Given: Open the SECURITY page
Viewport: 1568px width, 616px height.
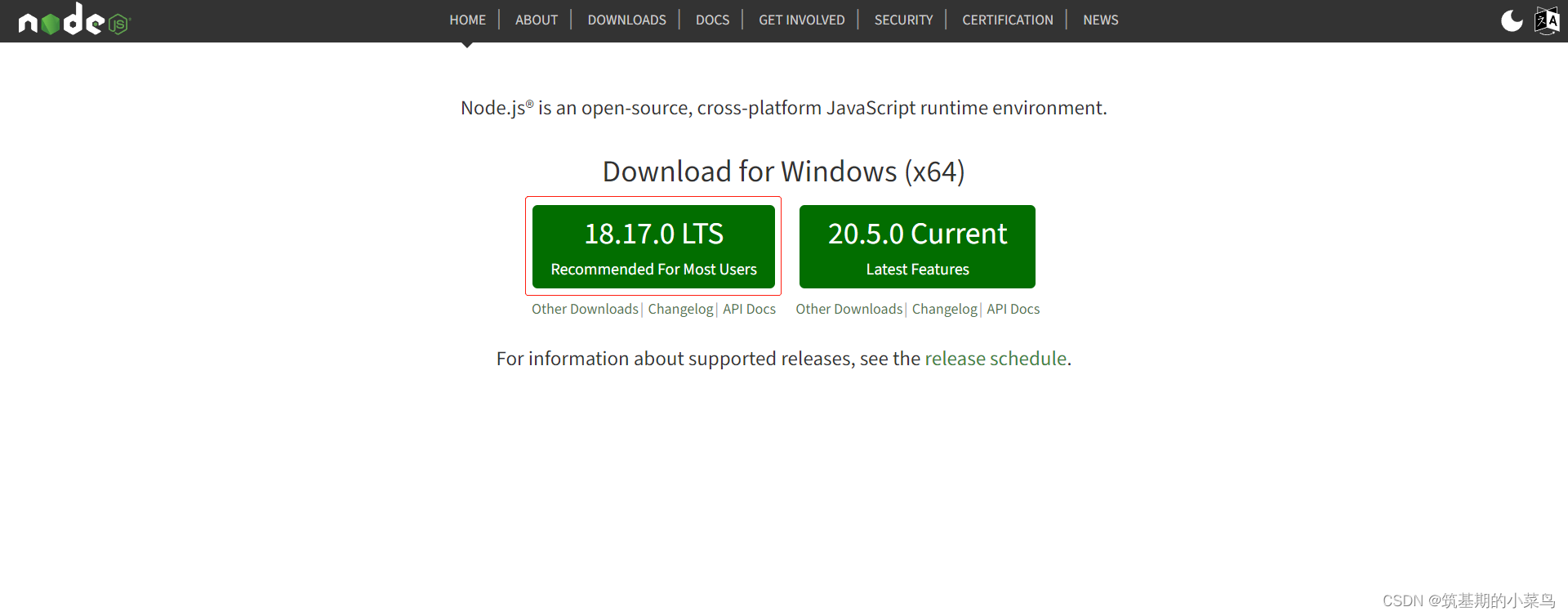Looking at the screenshot, I should click(x=903, y=20).
